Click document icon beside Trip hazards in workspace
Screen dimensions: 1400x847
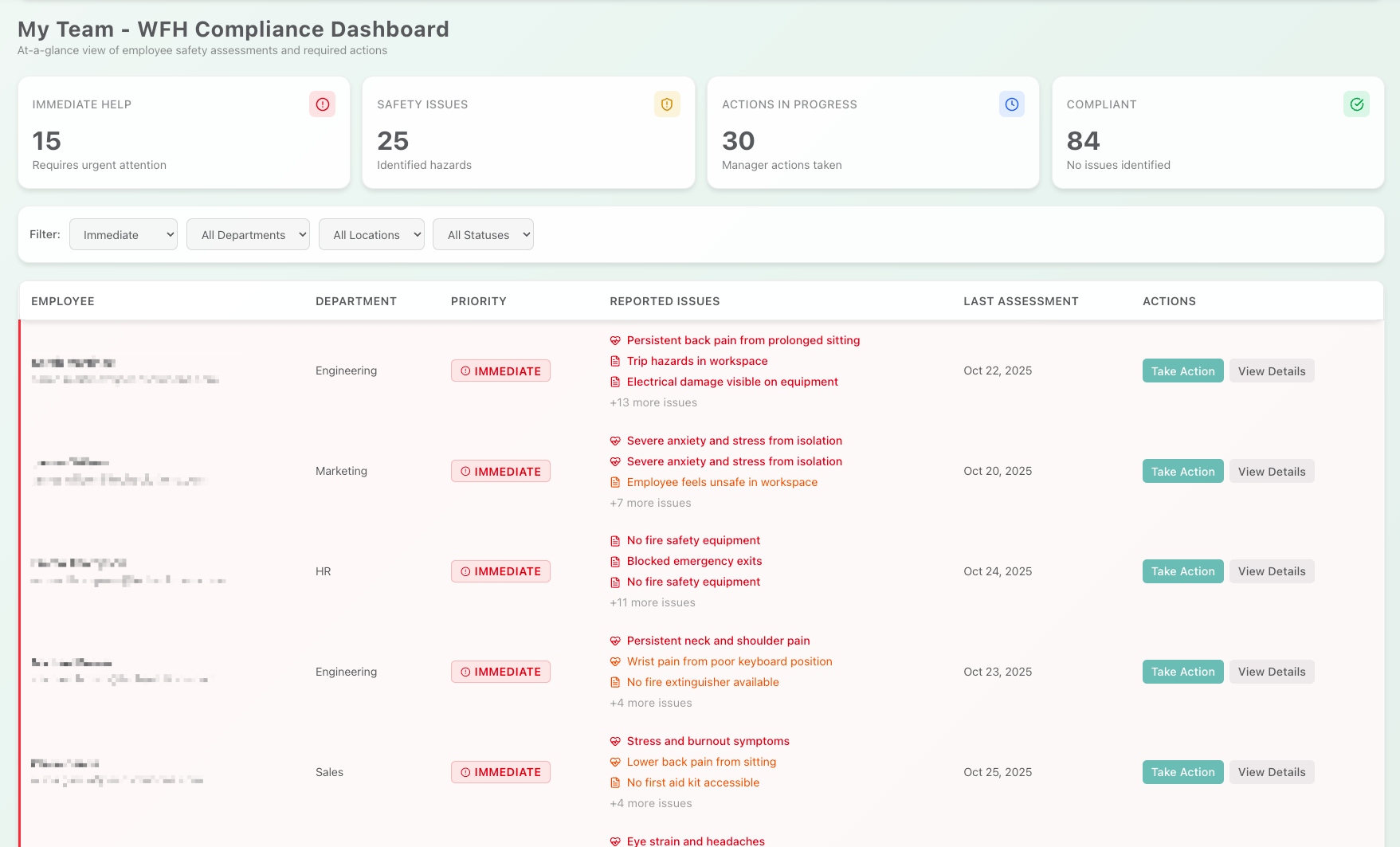(615, 362)
